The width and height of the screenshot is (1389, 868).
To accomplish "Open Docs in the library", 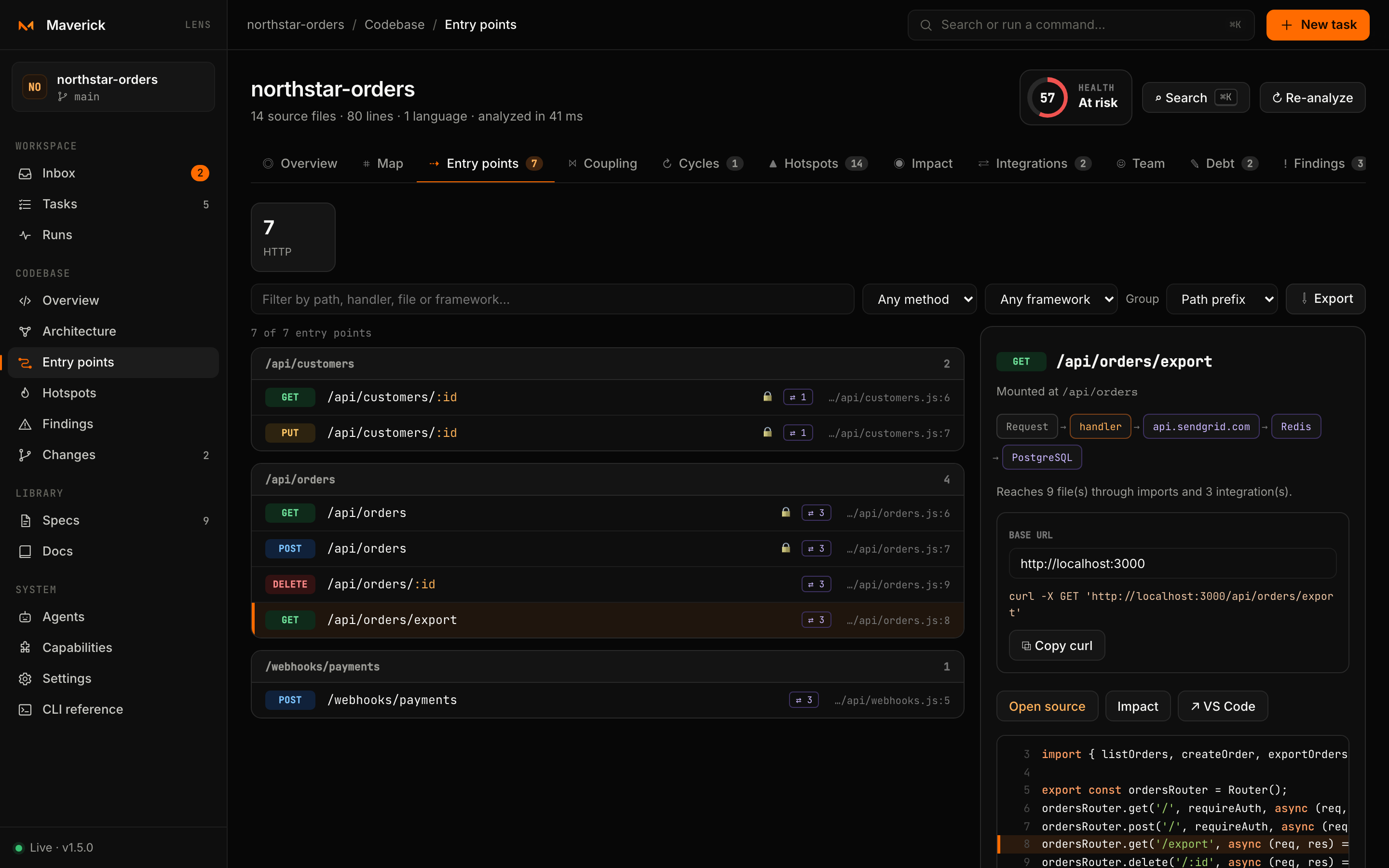I will pos(113,552).
